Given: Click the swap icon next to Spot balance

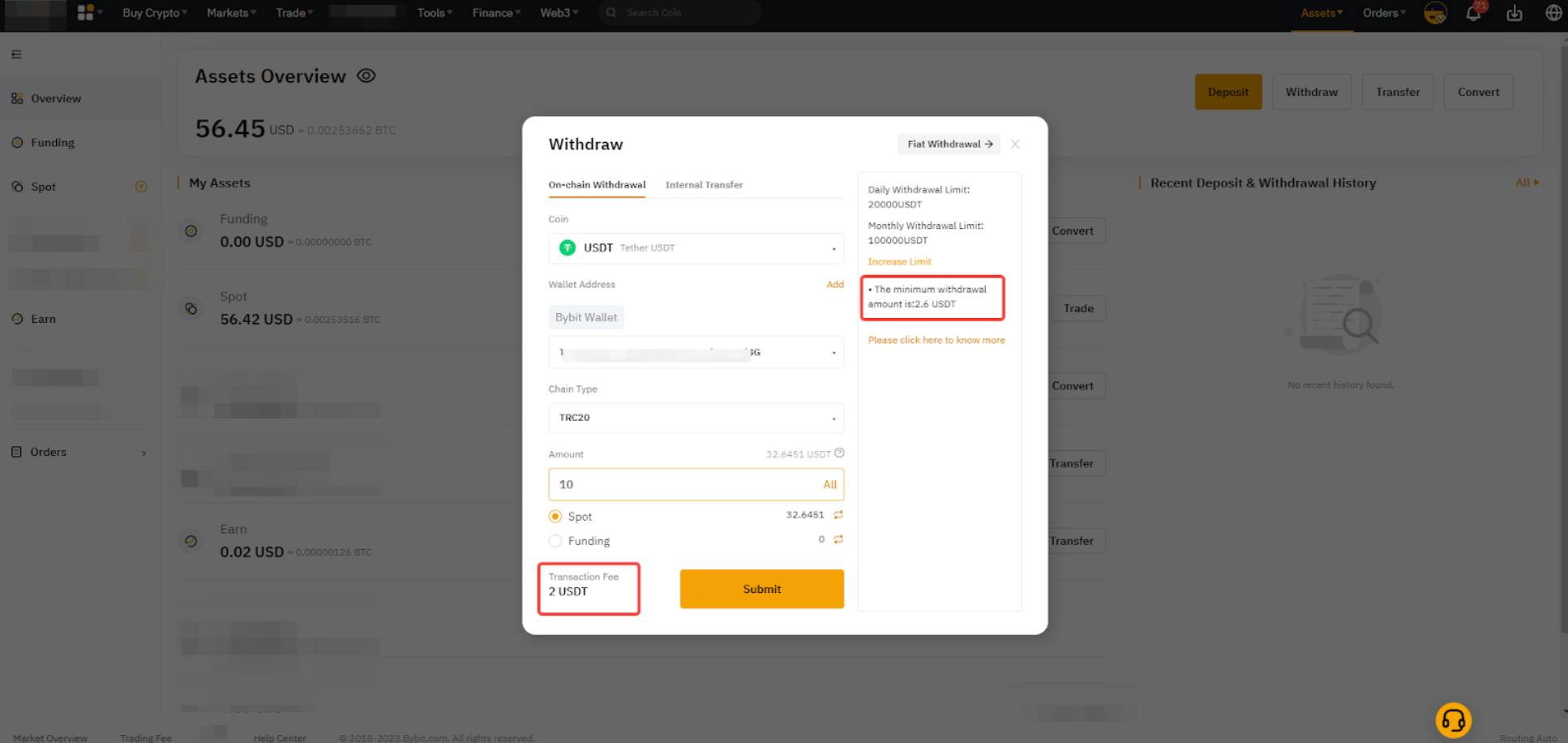Looking at the screenshot, I should [x=838, y=515].
